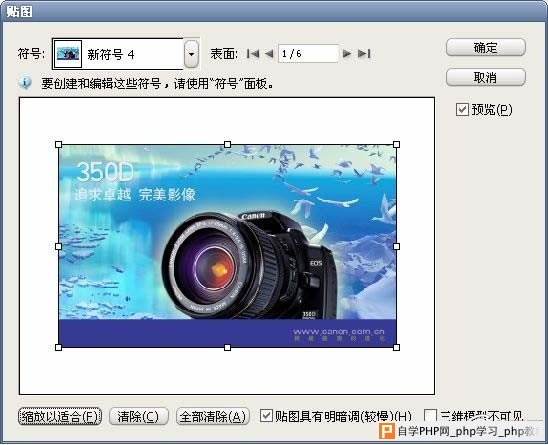Click the 新符号 4 combo box text
The height and width of the screenshot is (445, 548).
point(111,55)
